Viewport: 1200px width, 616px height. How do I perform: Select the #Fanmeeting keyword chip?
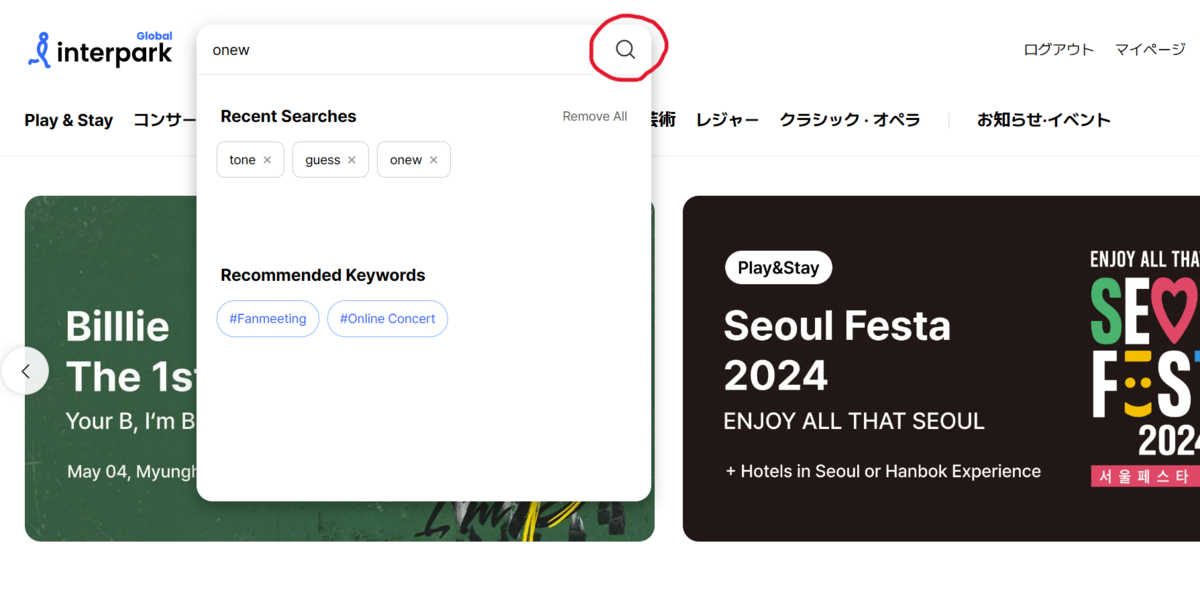click(267, 318)
